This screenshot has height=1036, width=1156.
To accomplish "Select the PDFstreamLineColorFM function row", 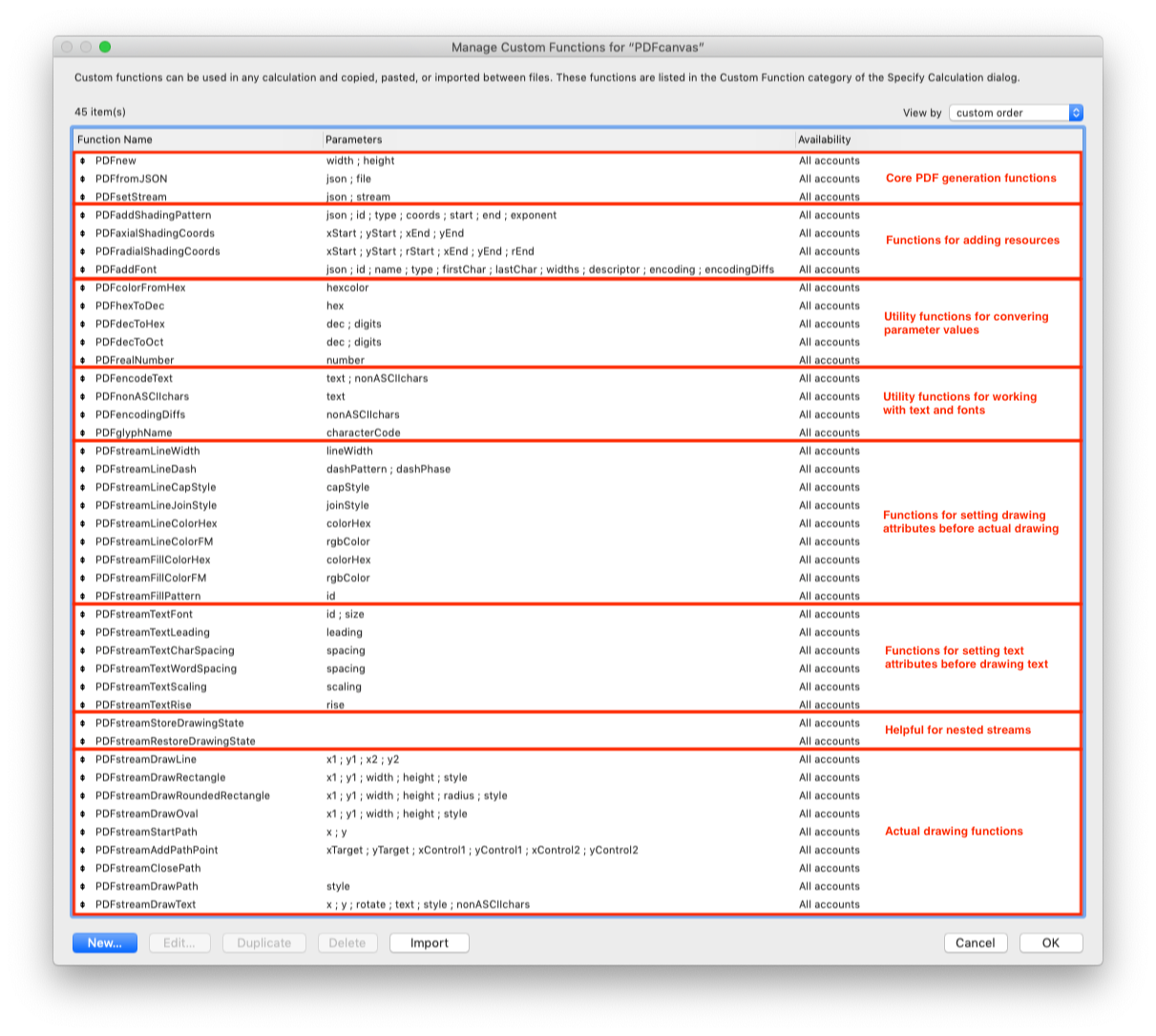I will coord(578,541).
